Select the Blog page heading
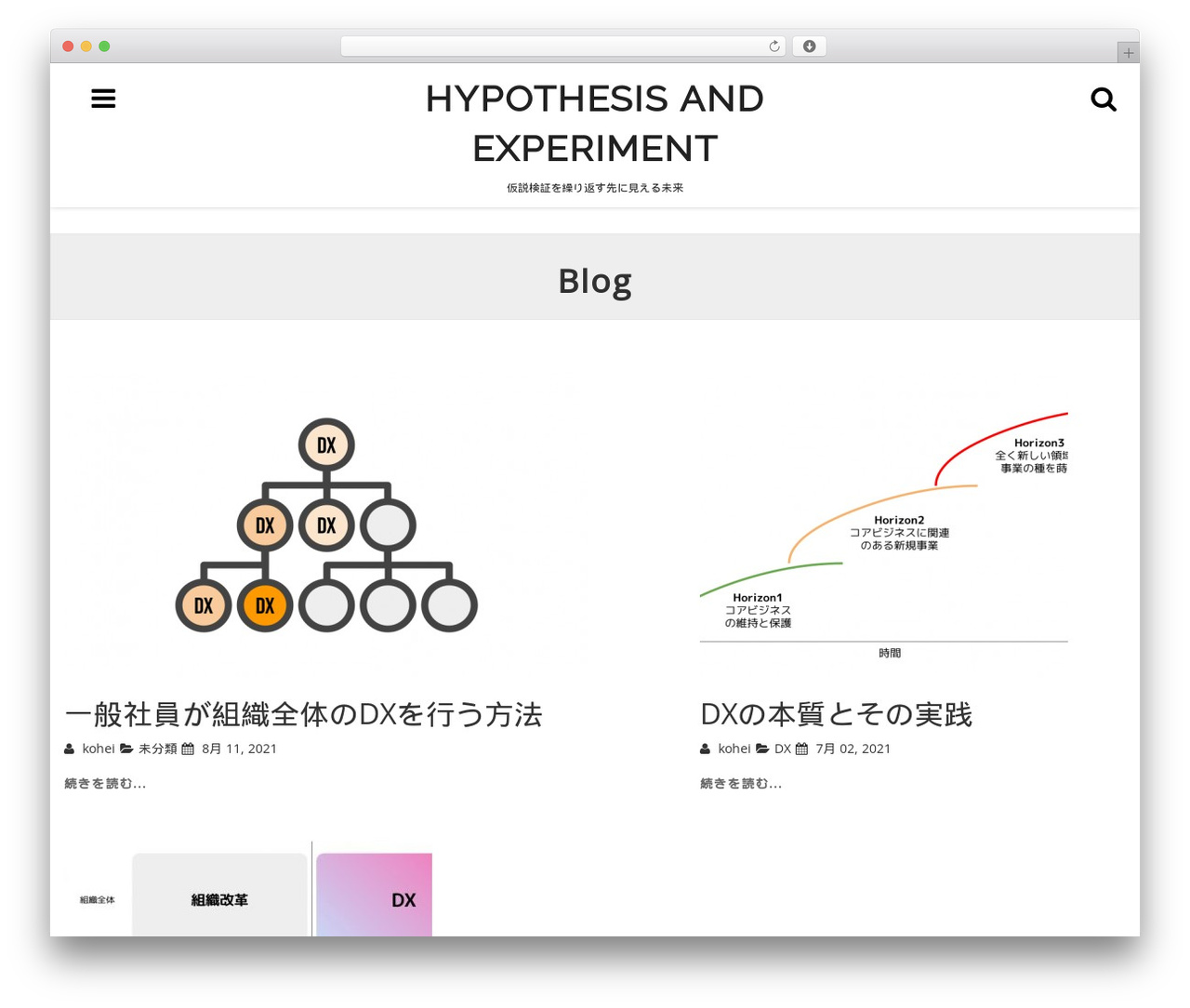Screen dimensions: 1190x1008 595,281
